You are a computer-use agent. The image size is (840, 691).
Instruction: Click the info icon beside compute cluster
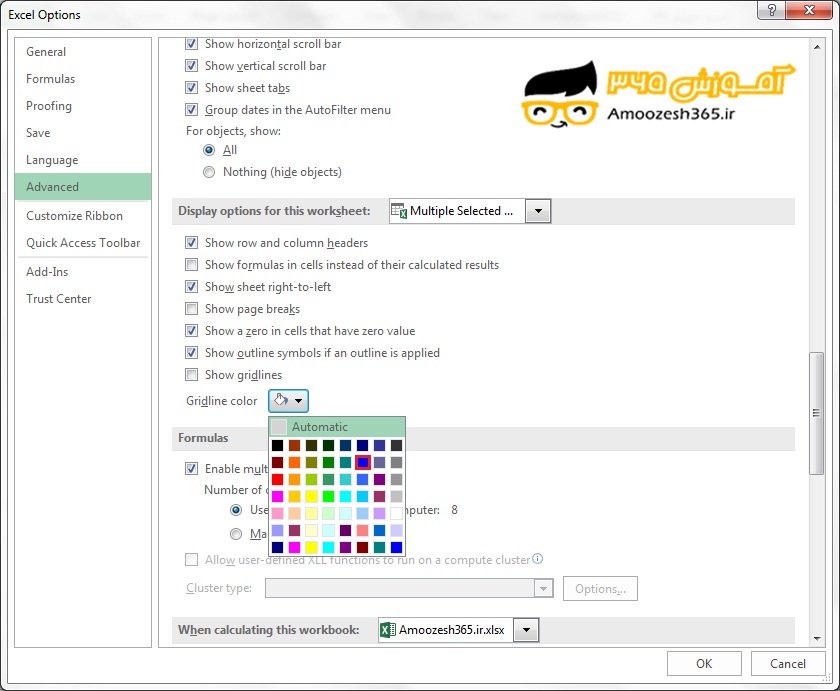(538, 559)
